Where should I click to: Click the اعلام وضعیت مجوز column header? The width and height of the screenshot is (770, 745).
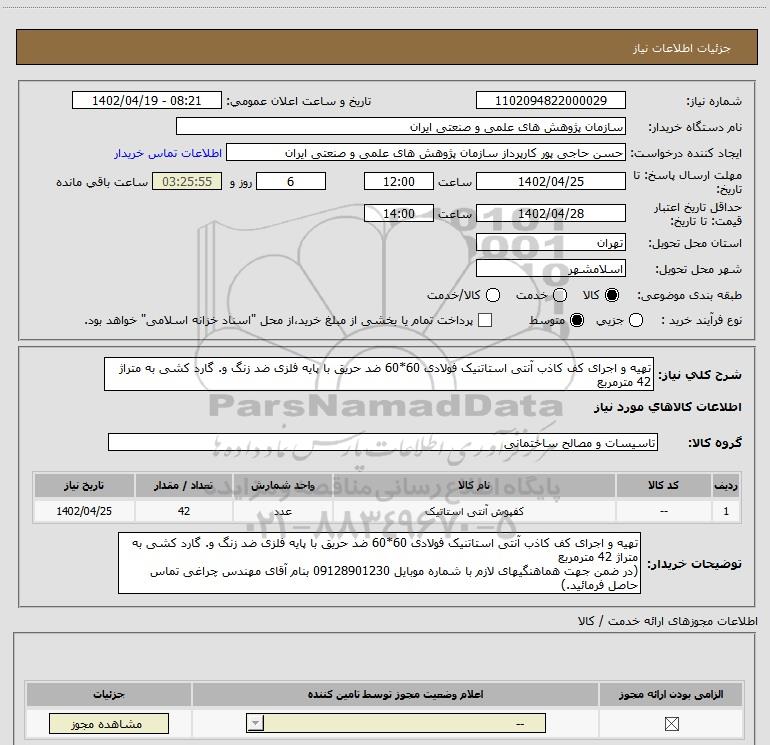coord(395,694)
